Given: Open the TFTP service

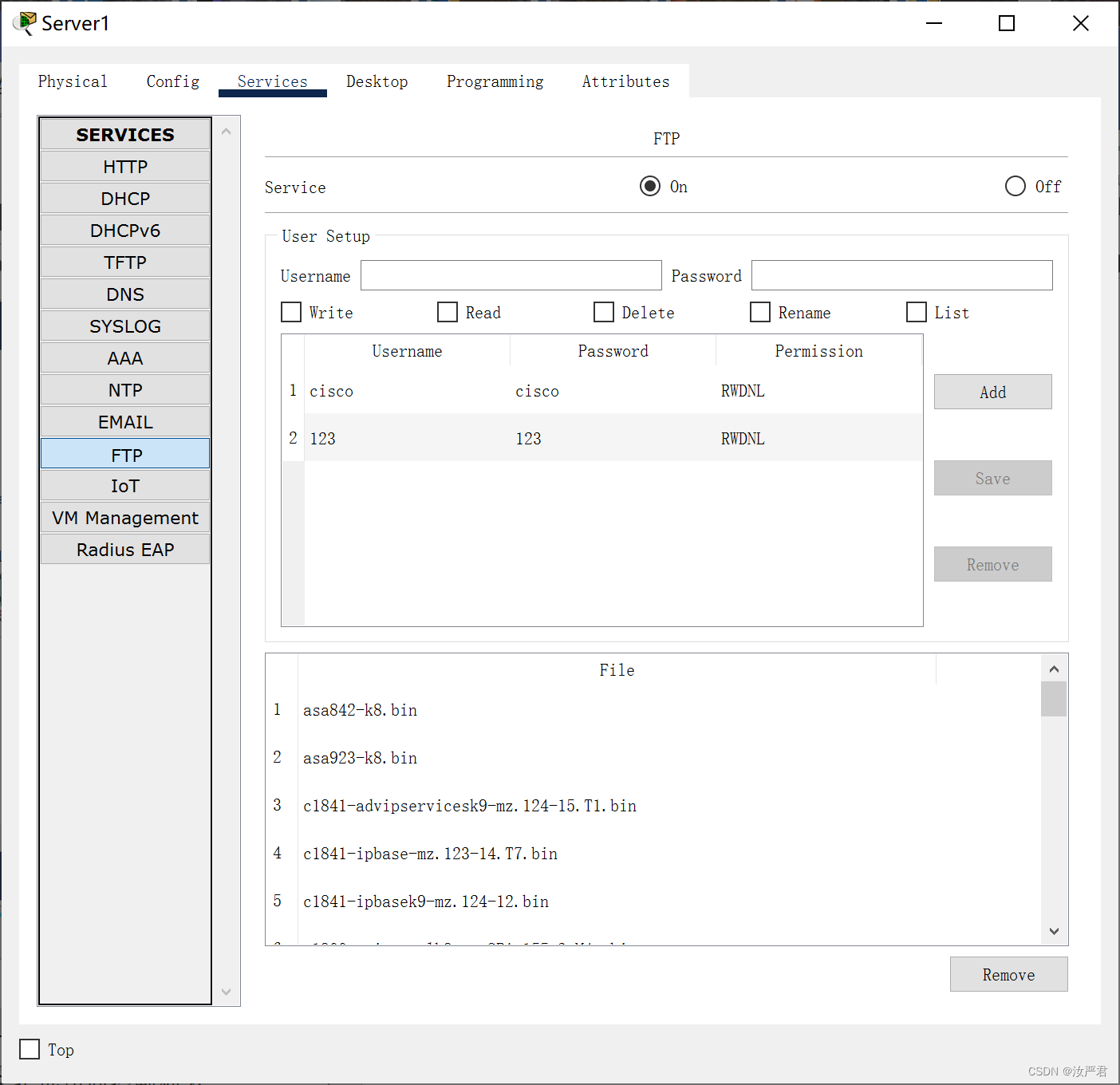Looking at the screenshot, I should 125,262.
